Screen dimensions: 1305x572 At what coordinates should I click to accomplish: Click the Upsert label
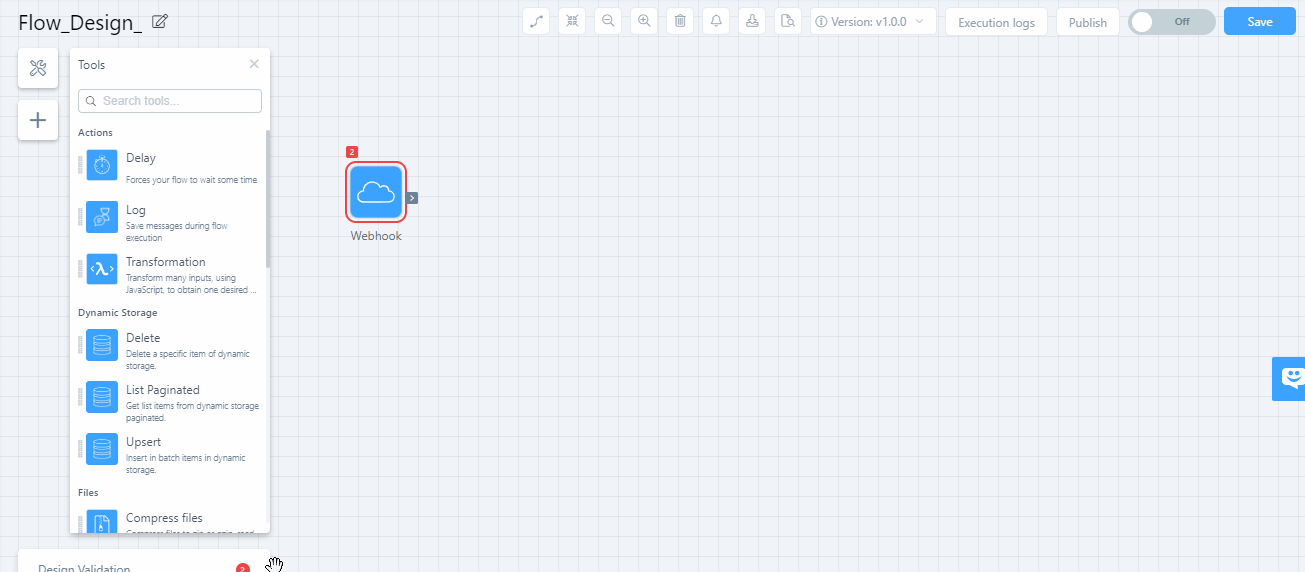[144, 442]
